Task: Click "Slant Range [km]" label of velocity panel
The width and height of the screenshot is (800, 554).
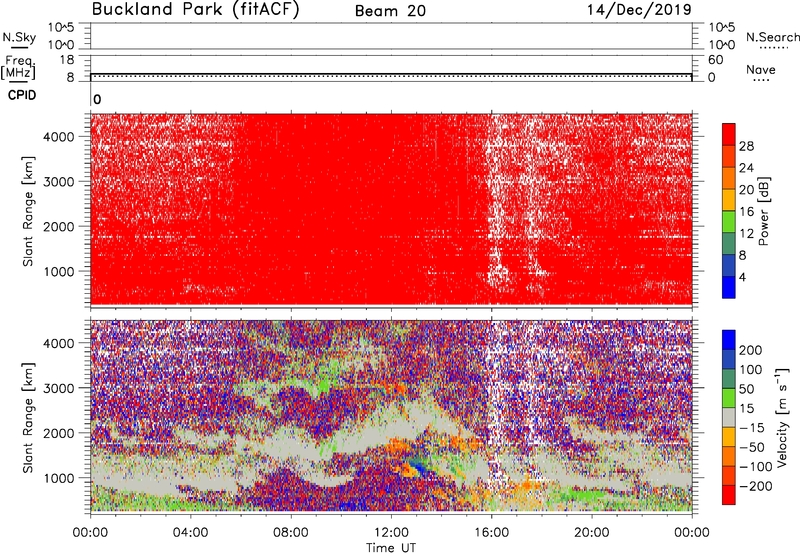Action: [x=28, y=417]
